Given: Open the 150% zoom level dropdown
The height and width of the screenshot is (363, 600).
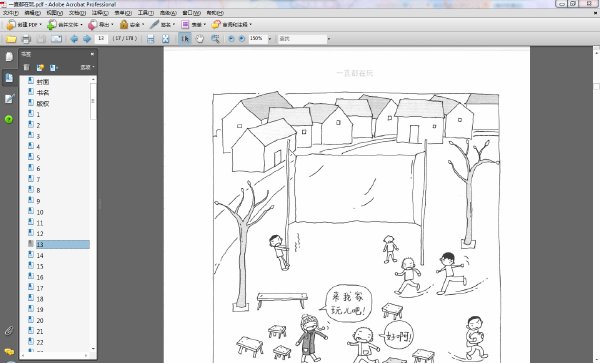Looking at the screenshot, I should (x=269, y=39).
